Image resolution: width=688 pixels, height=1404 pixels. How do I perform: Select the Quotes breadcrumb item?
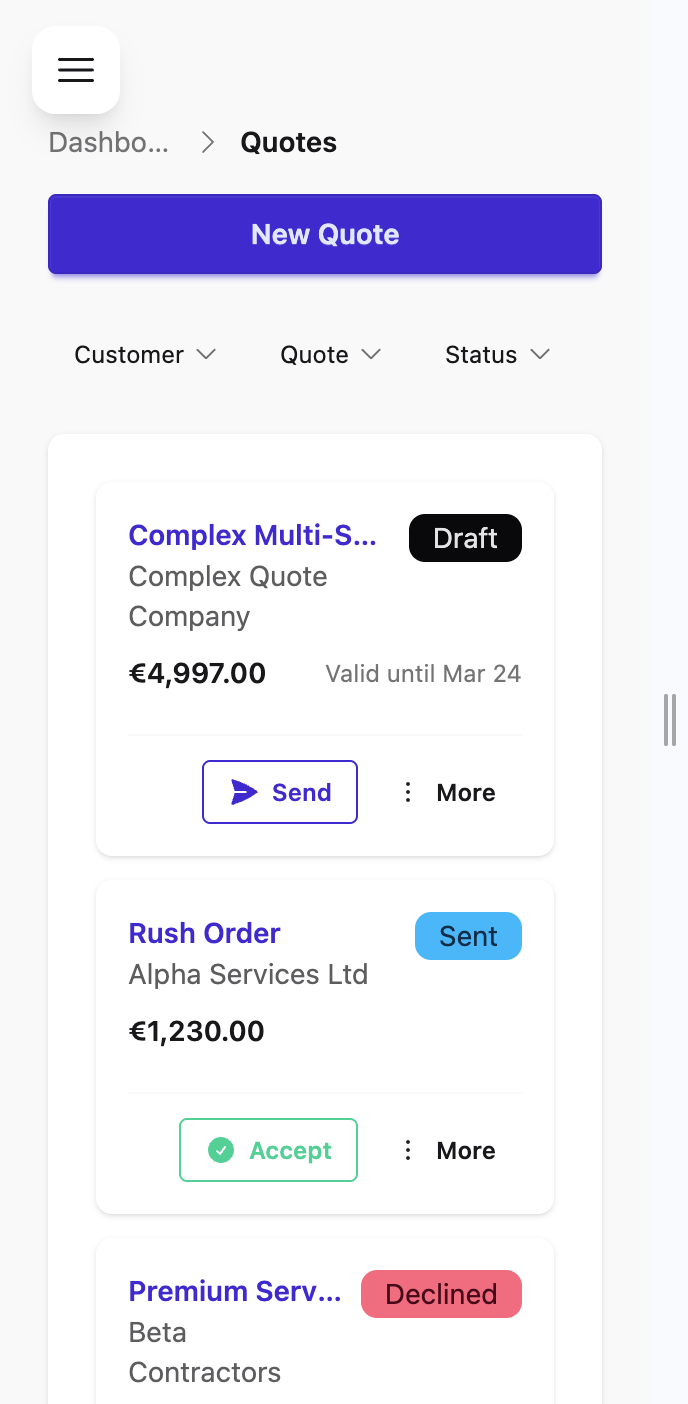coord(288,142)
